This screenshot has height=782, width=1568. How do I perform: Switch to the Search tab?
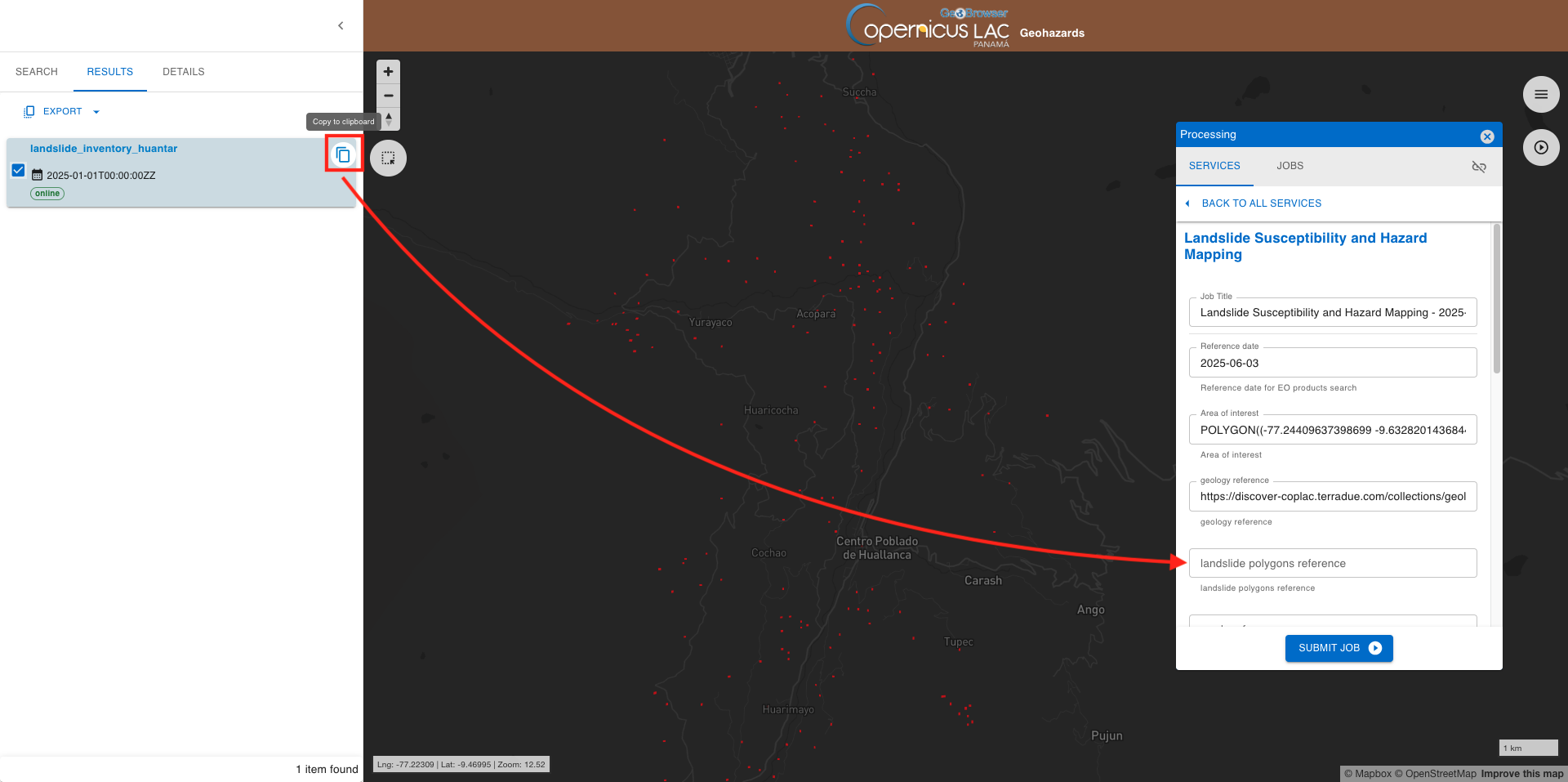point(37,72)
